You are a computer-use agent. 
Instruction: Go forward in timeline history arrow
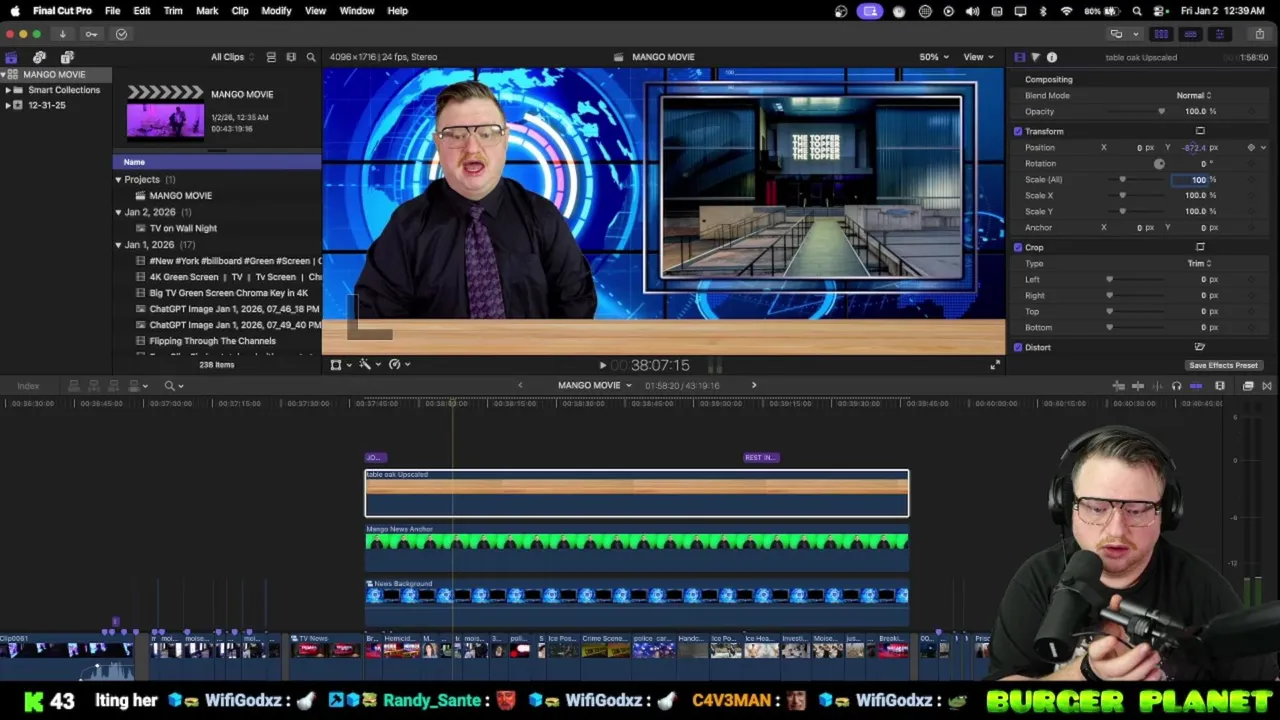pos(754,386)
